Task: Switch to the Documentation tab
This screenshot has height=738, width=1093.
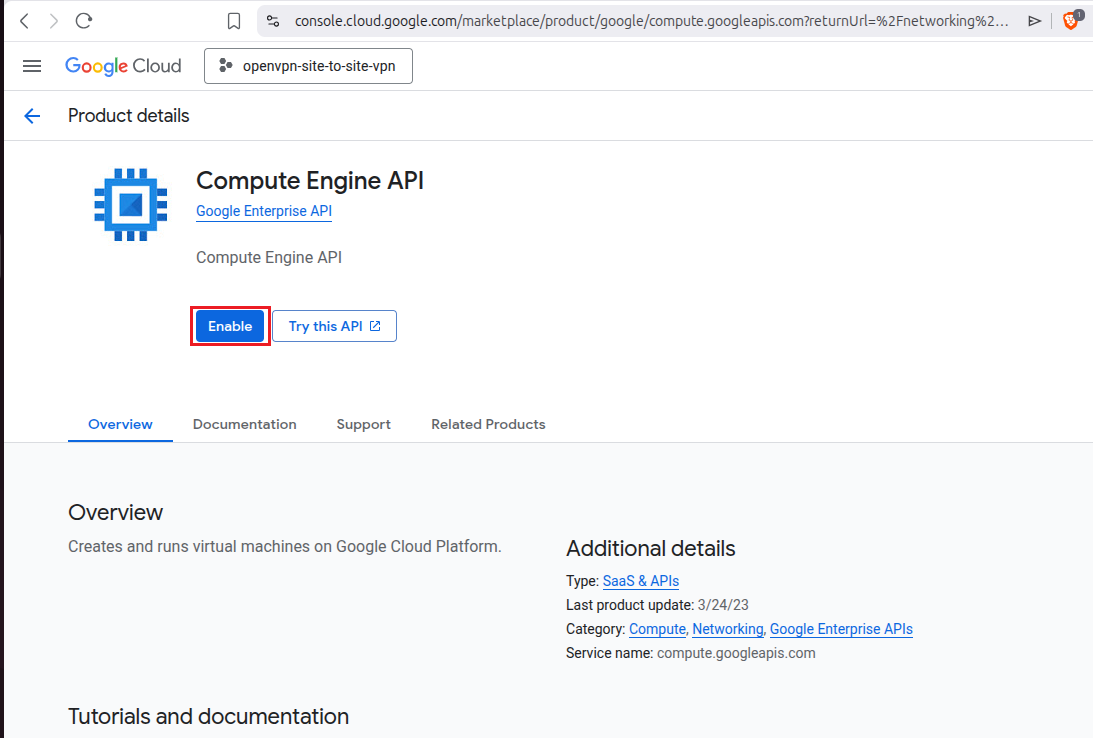Action: 245,424
